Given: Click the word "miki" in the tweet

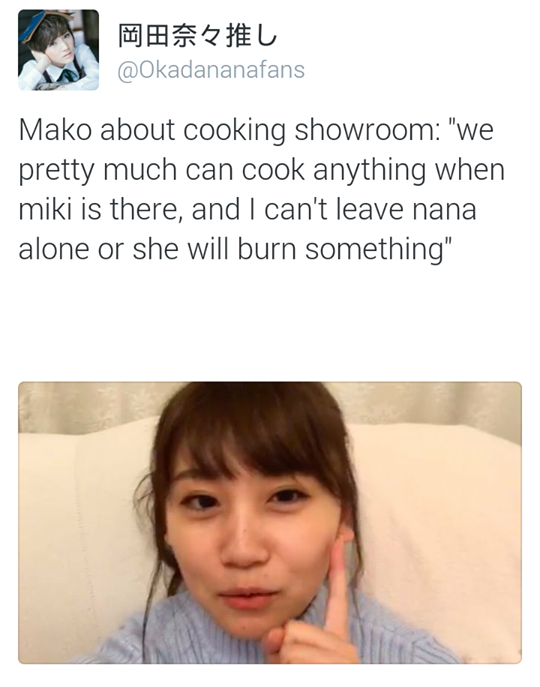Looking at the screenshot, I should (x=45, y=209).
